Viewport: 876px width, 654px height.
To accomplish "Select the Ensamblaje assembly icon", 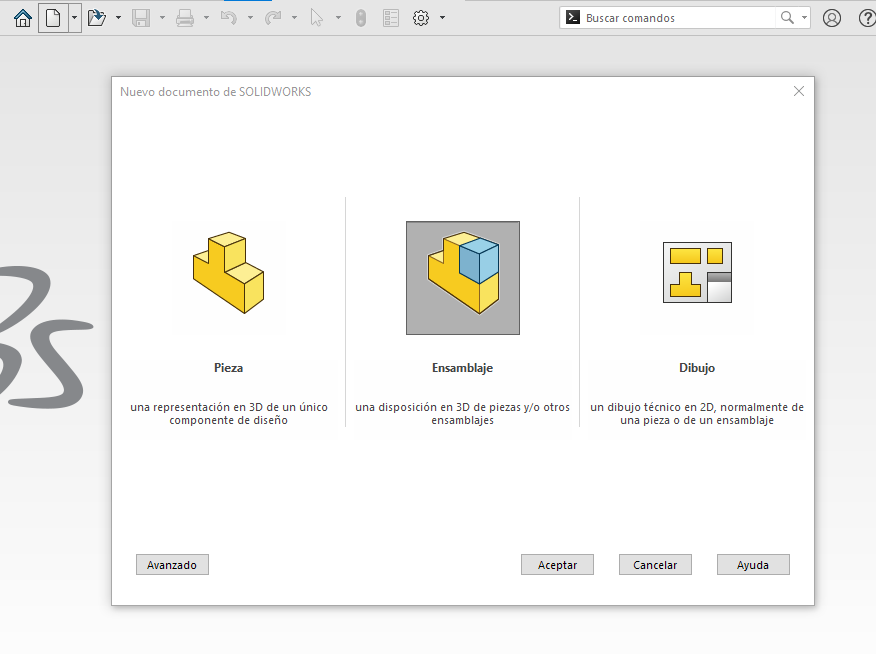I will pos(463,278).
